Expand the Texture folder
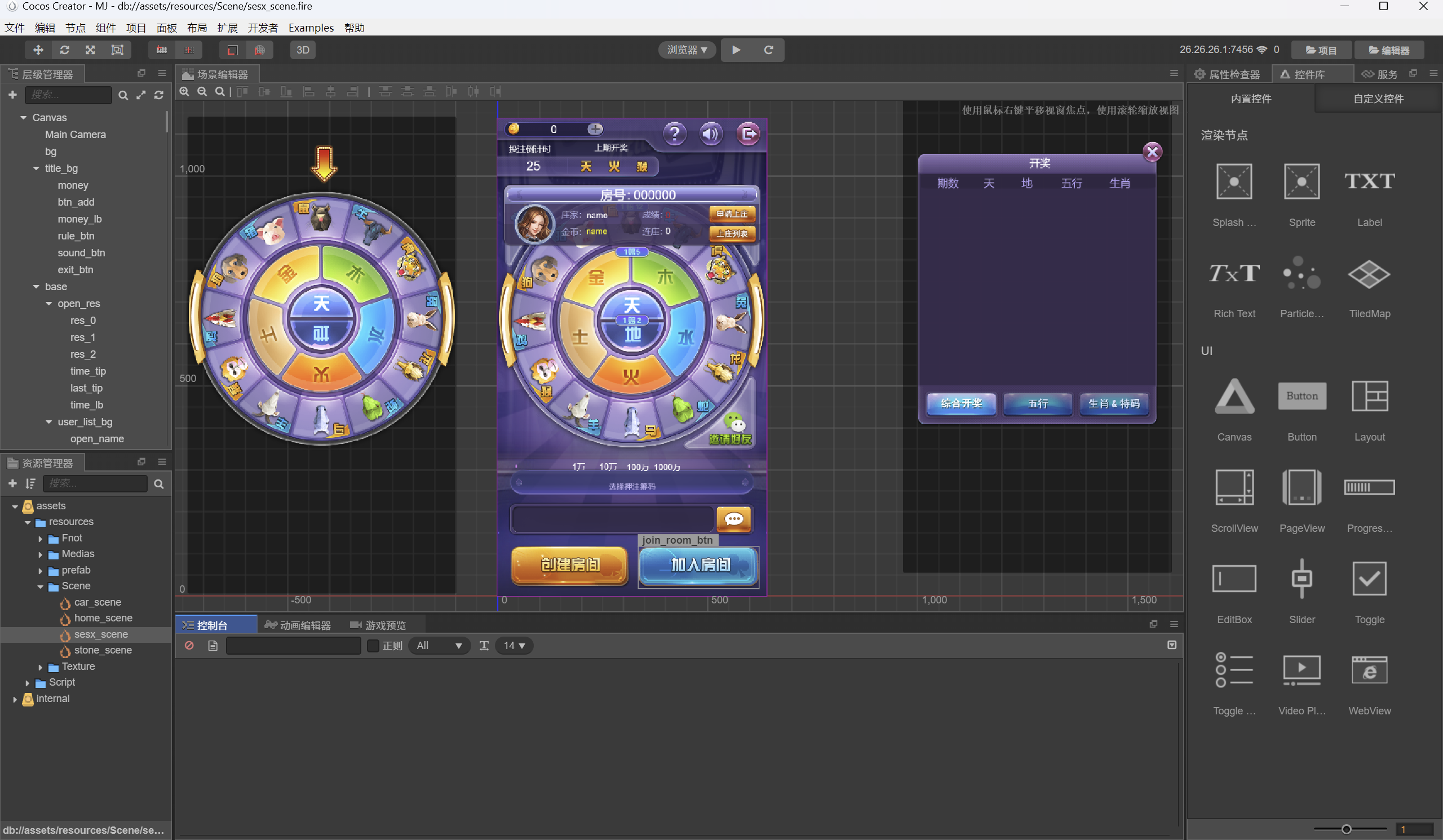The height and width of the screenshot is (840, 1443). point(40,666)
